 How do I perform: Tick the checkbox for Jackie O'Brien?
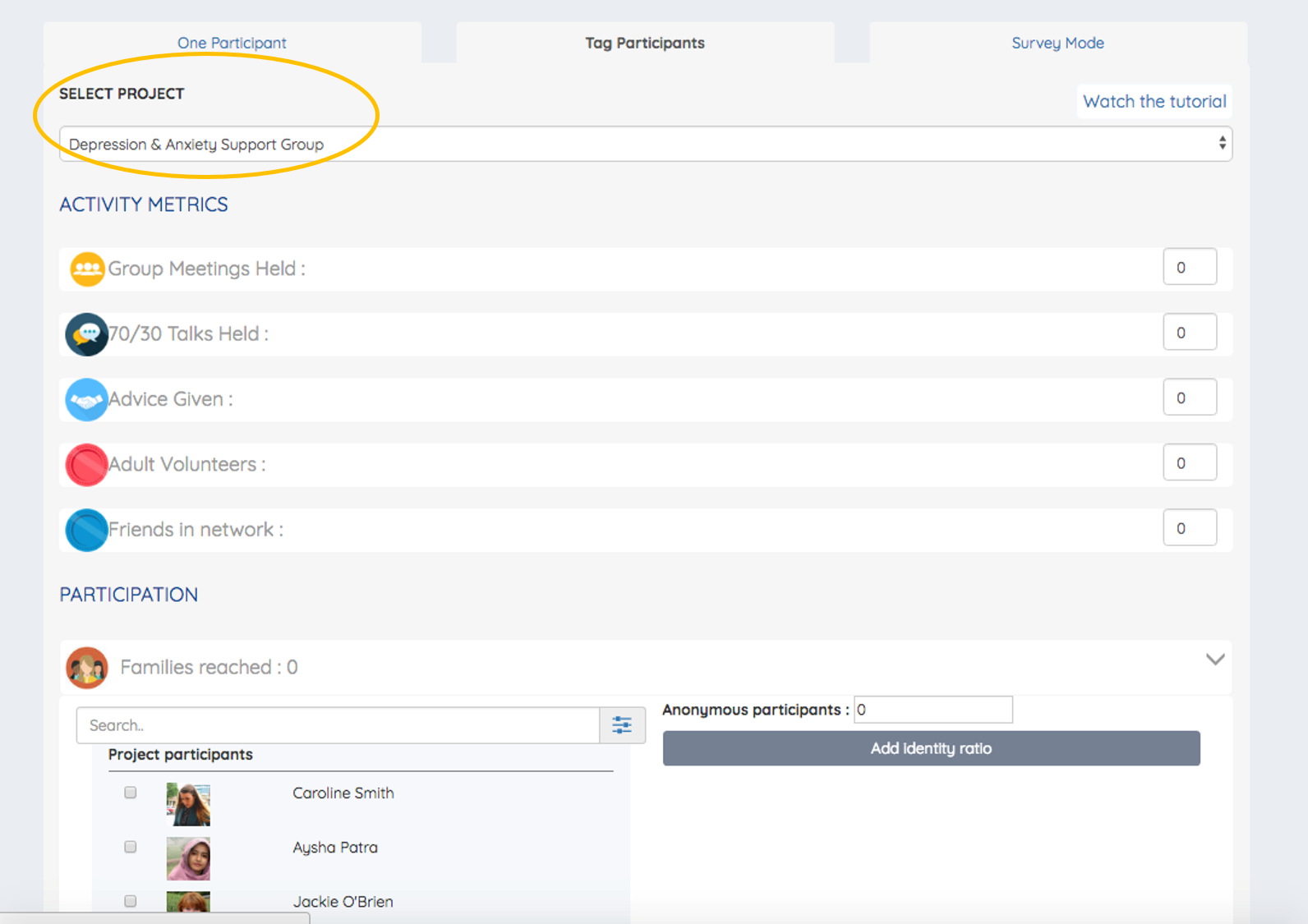(x=131, y=901)
